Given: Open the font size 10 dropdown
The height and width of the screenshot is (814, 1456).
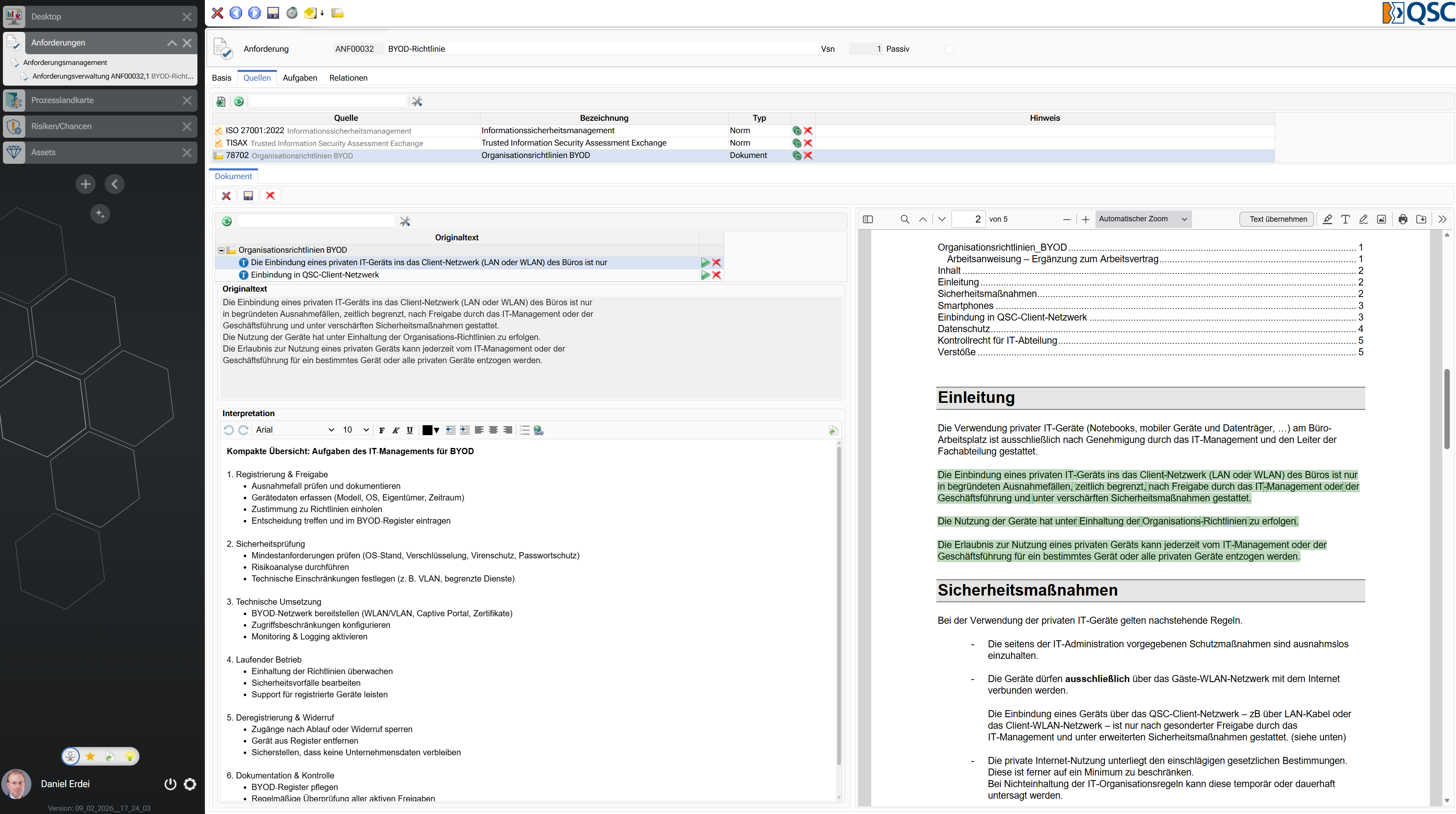Looking at the screenshot, I should (x=356, y=430).
